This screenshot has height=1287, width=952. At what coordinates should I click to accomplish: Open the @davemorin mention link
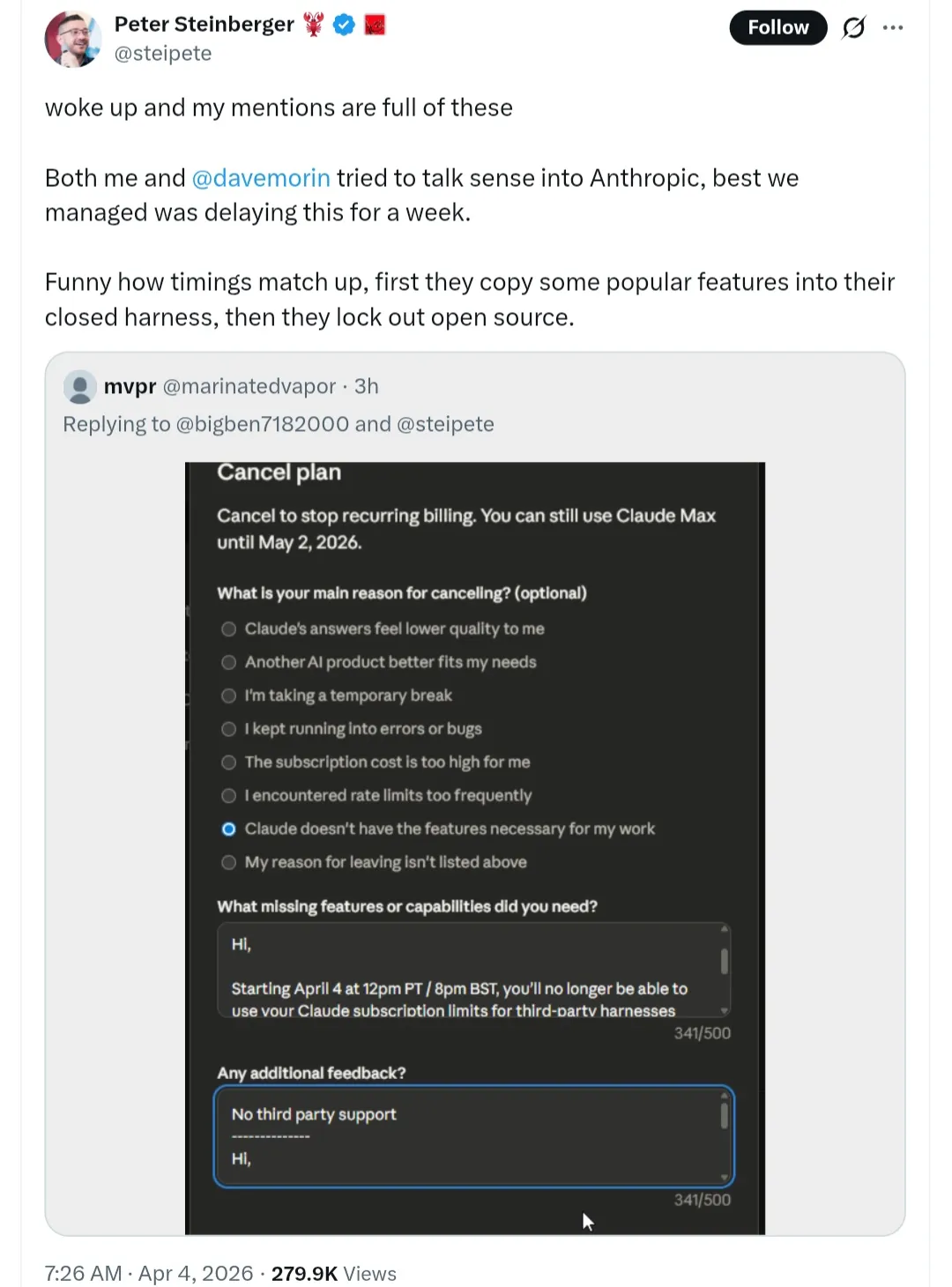pyautogui.click(x=261, y=178)
